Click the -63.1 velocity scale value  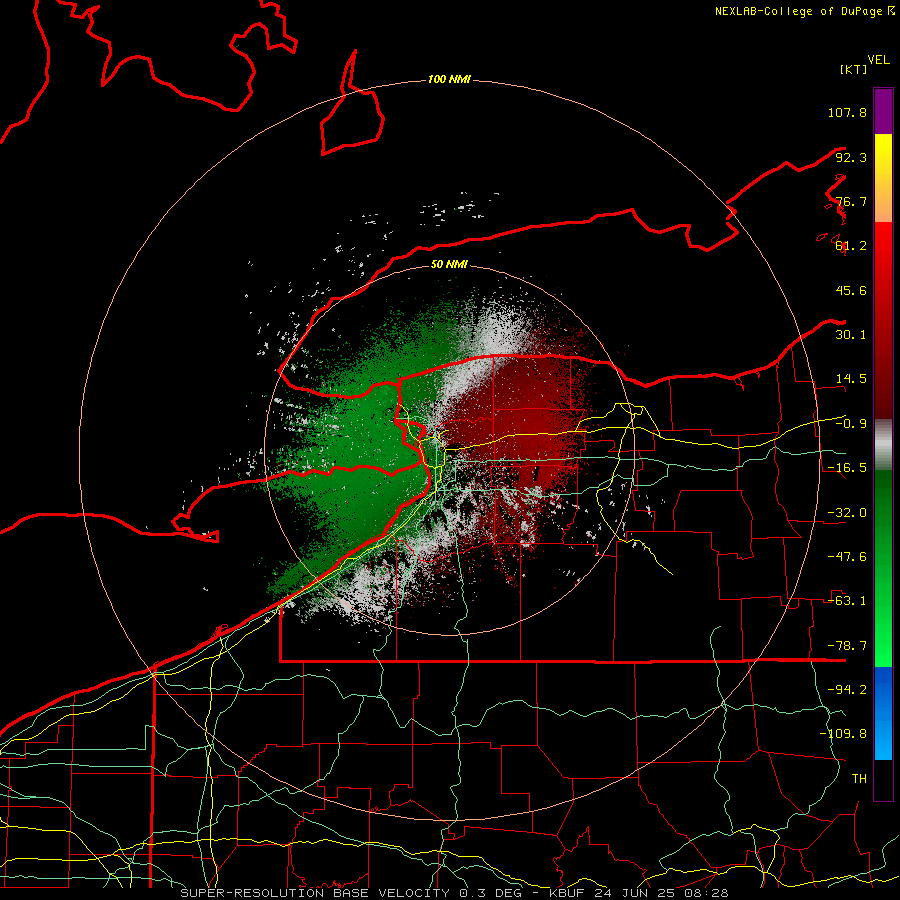(847, 601)
